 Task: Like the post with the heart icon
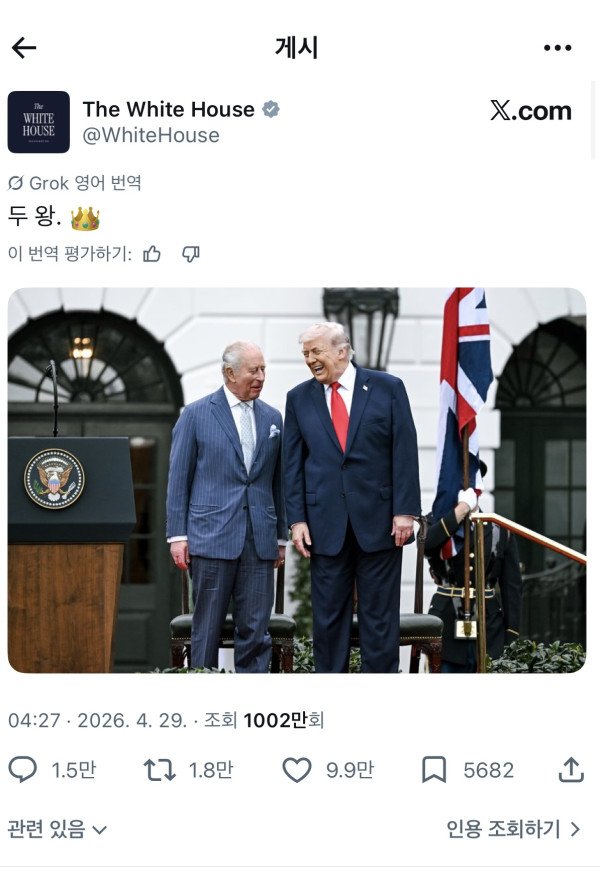pos(296,770)
